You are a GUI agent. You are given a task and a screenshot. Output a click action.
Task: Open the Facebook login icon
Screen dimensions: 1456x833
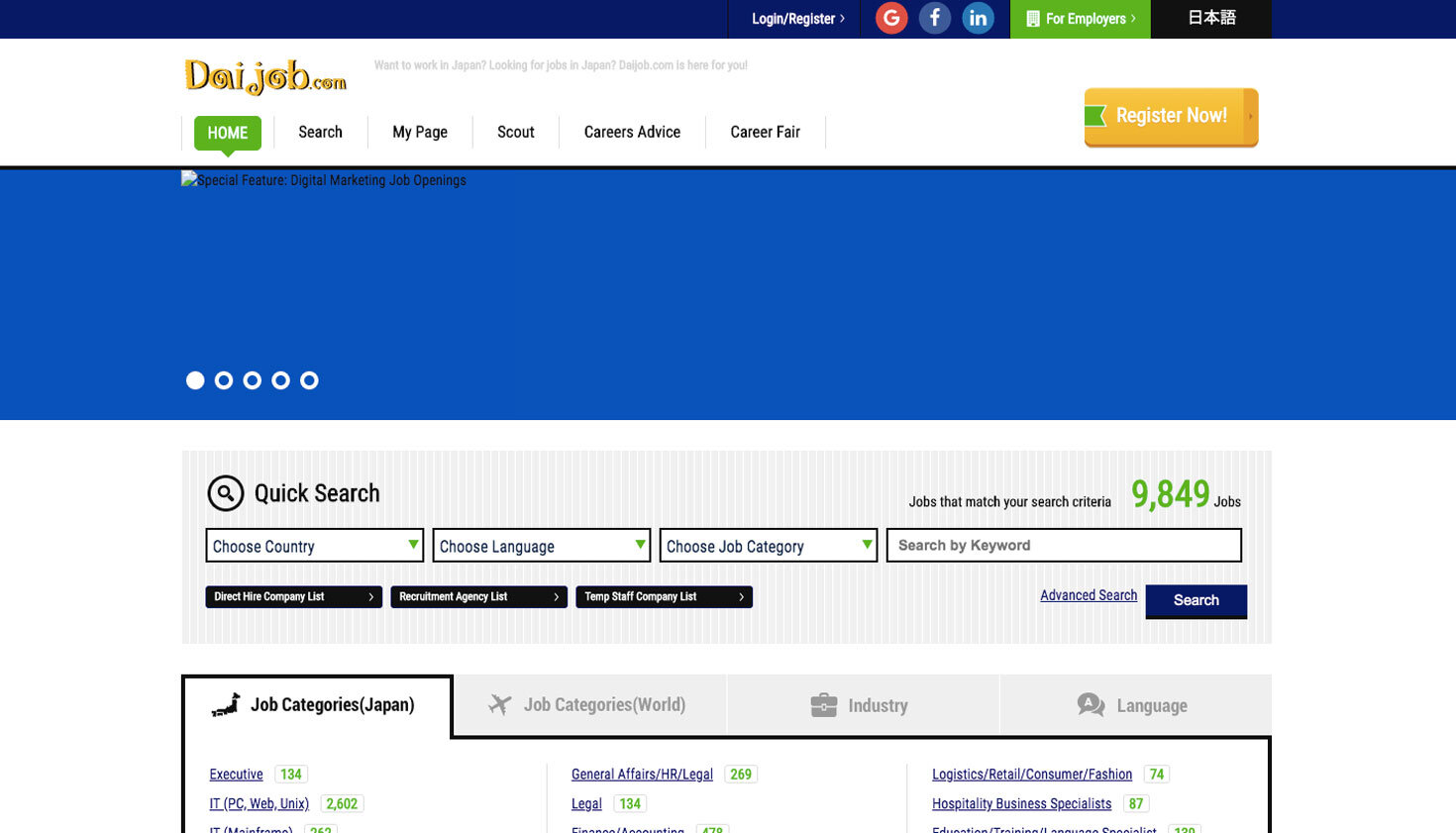click(934, 18)
